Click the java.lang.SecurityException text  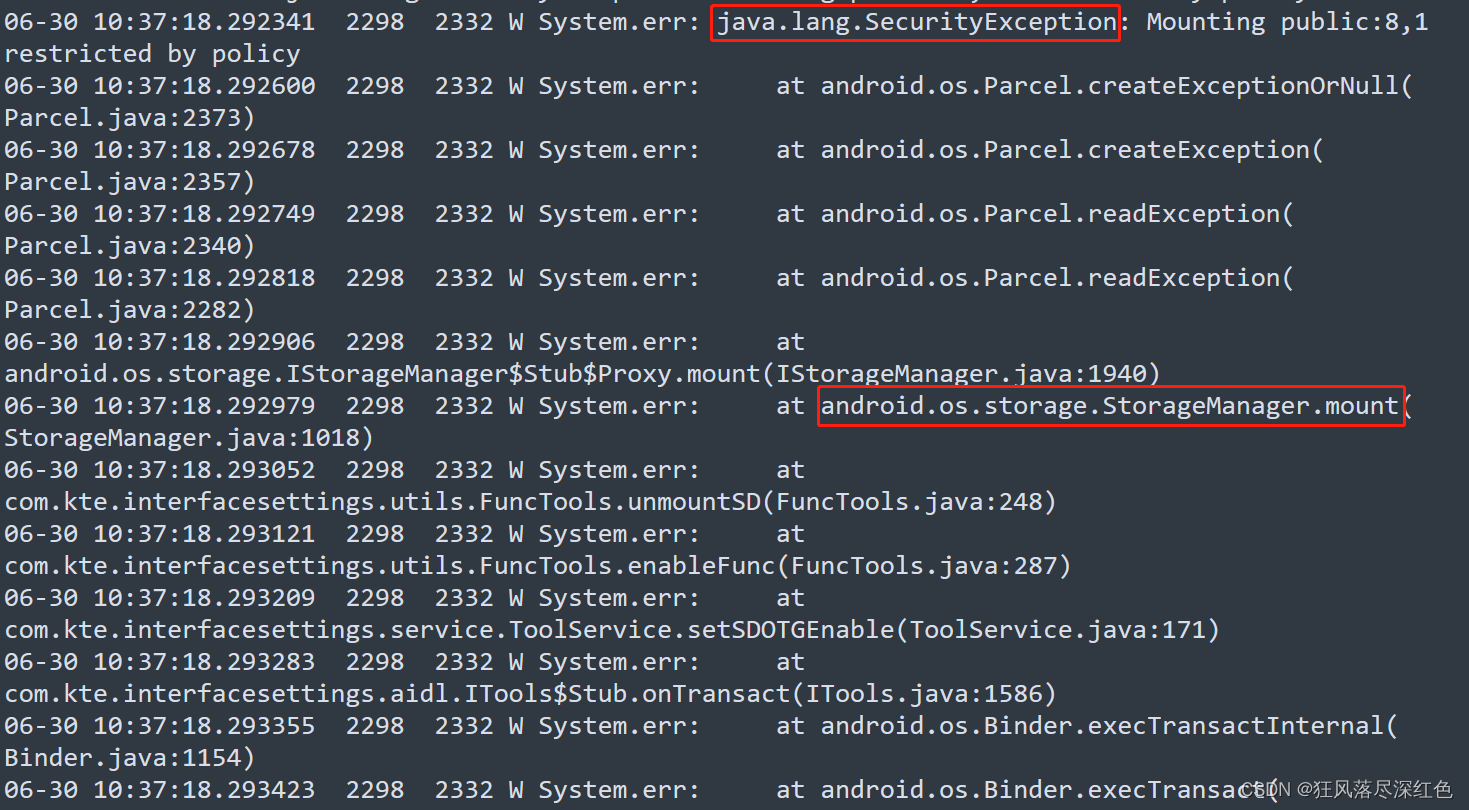tap(916, 22)
